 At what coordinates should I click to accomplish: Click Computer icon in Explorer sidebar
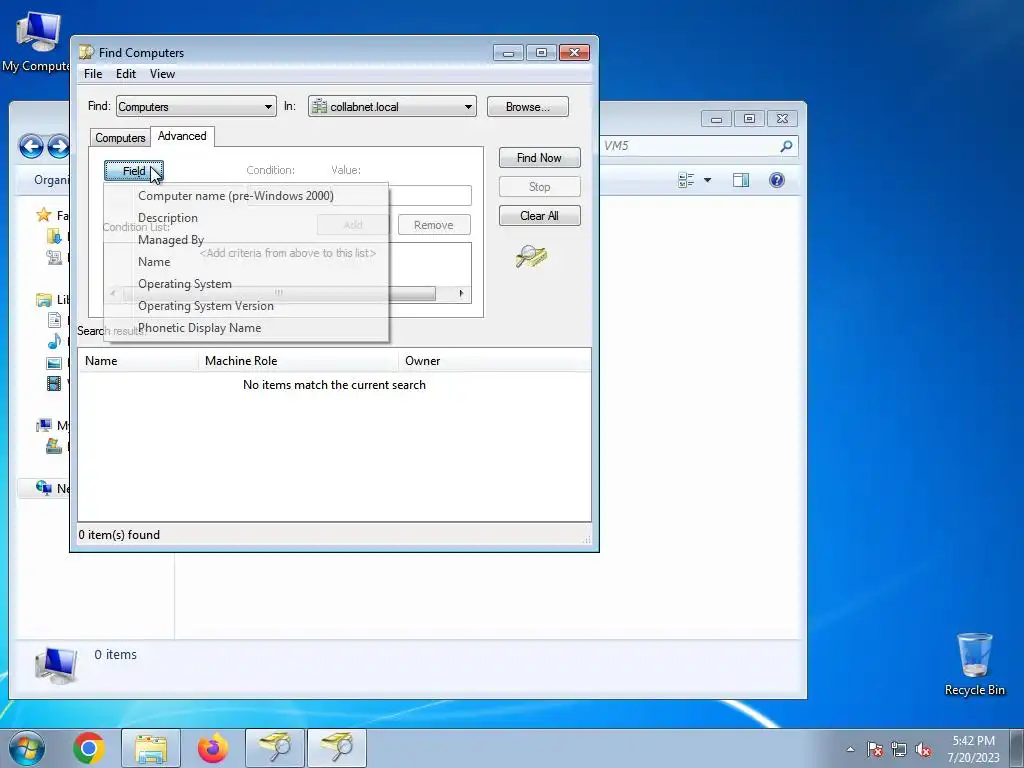(x=44, y=425)
